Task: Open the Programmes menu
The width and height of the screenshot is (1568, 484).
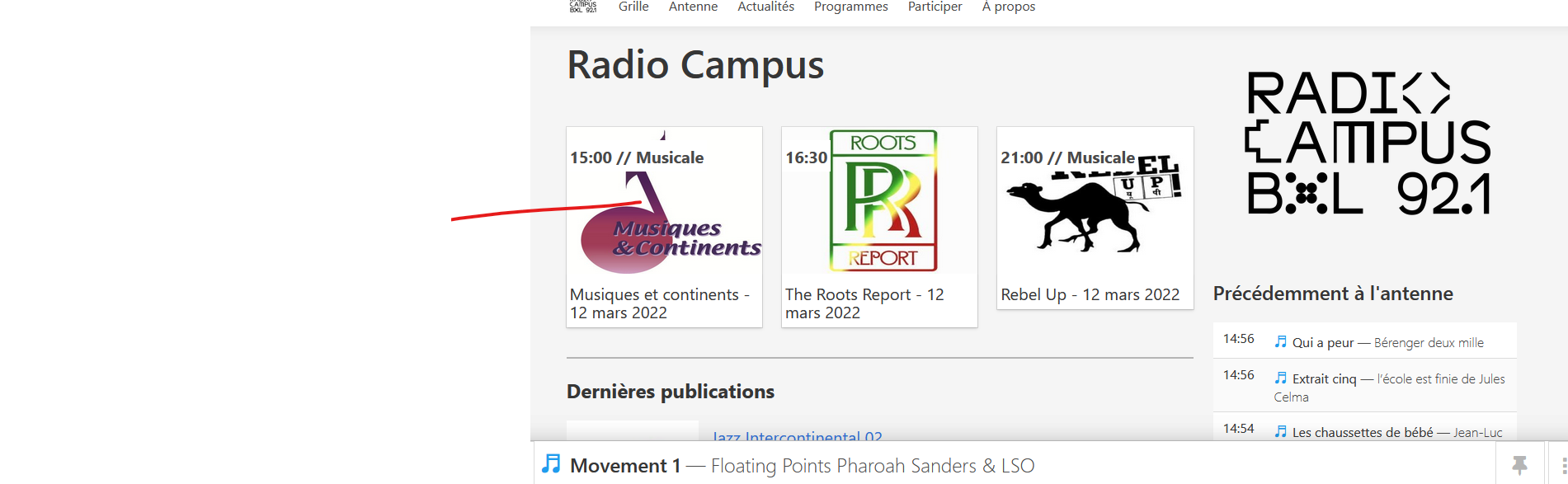Action: click(850, 7)
